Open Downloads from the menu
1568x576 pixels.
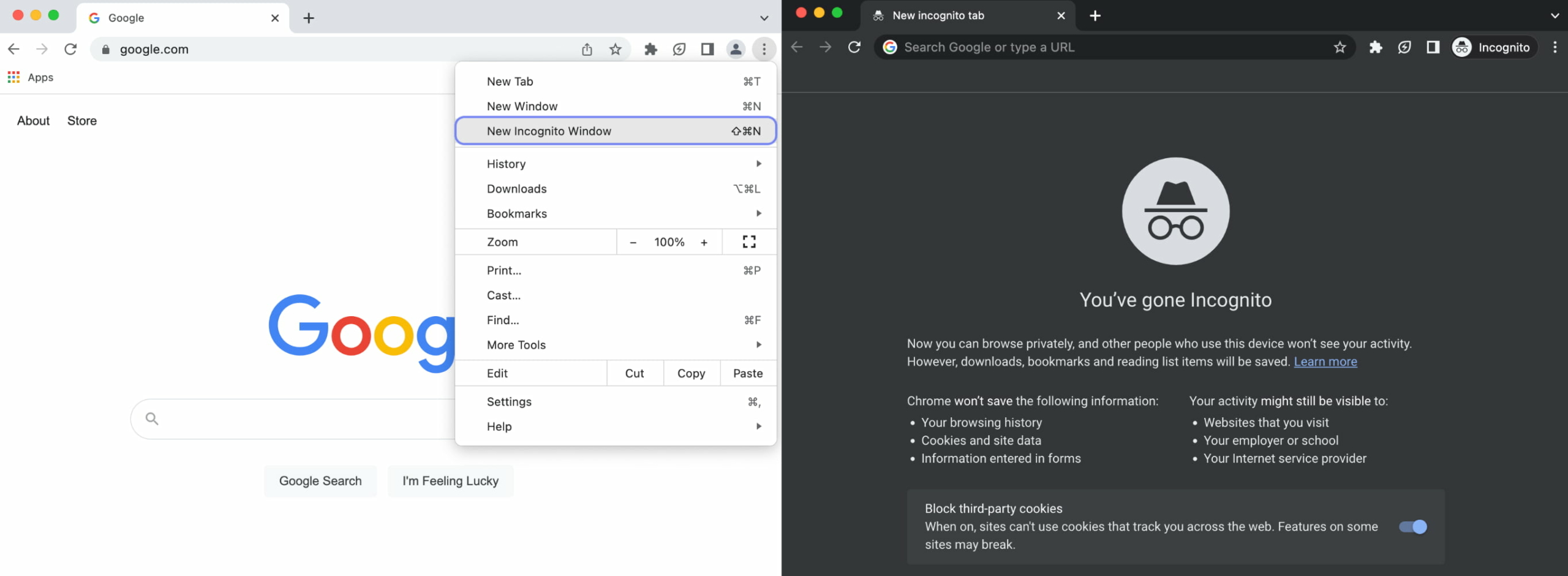pyautogui.click(x=616, y=189)
